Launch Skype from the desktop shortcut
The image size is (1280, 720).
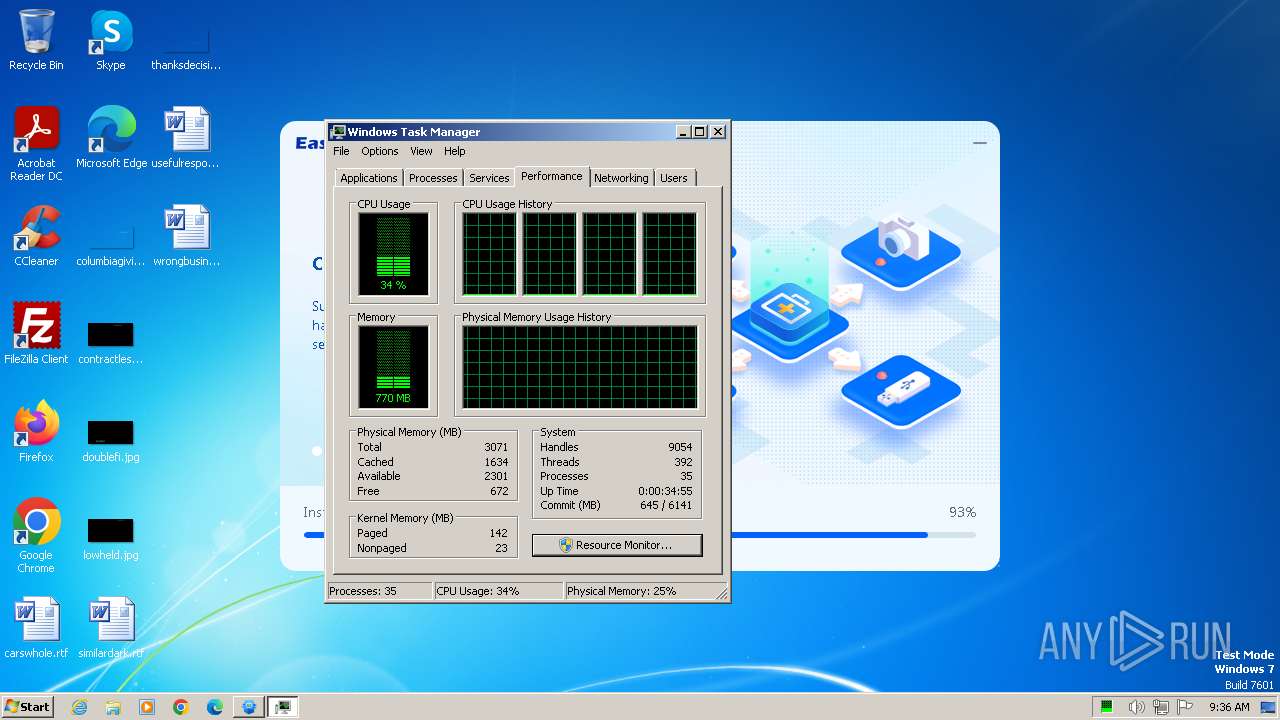[x=110, y=41]
